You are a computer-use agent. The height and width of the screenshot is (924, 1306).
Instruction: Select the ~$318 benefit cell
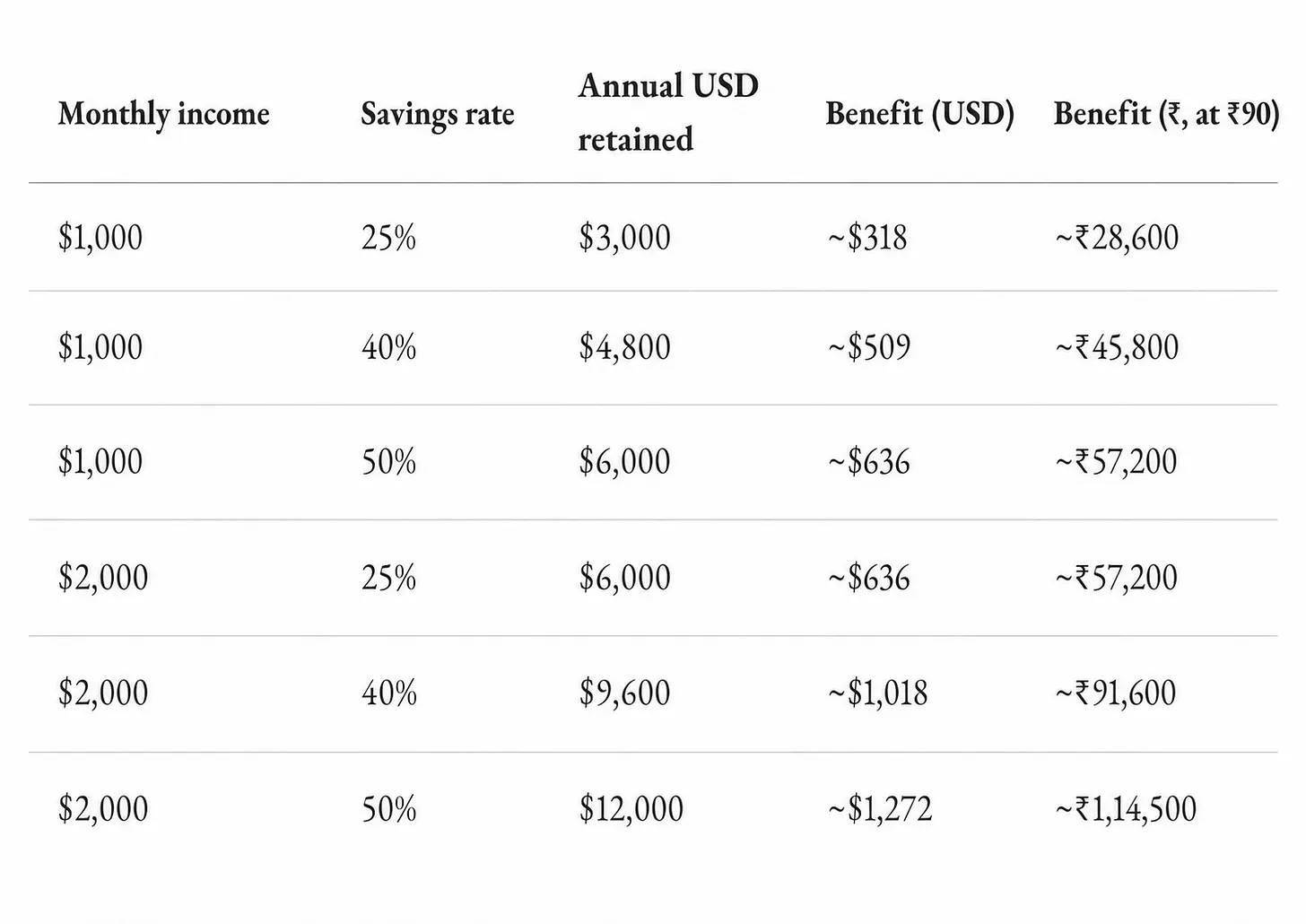tap(866, 238)
